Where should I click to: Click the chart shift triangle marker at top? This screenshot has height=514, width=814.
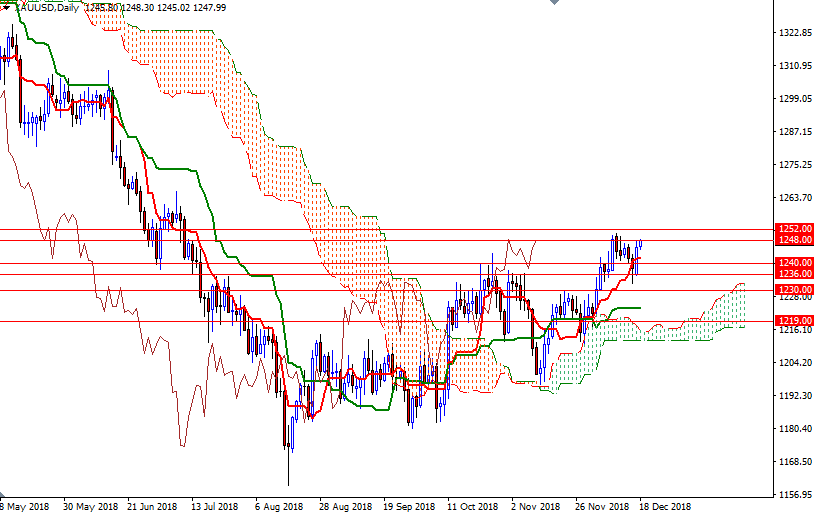553,4
